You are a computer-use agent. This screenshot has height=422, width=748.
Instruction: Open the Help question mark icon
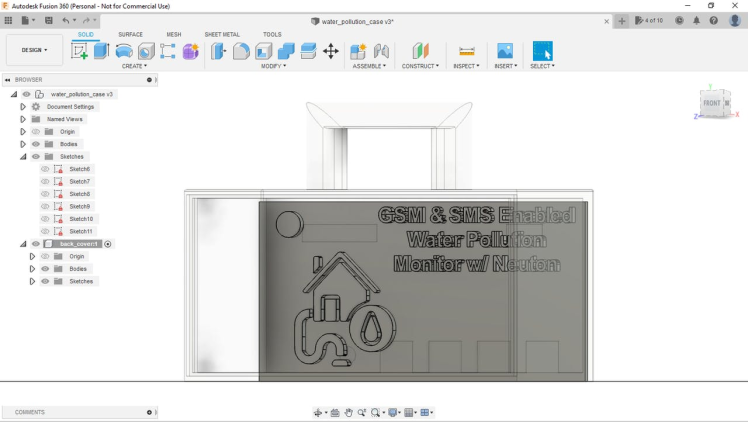tap(714, 21)
